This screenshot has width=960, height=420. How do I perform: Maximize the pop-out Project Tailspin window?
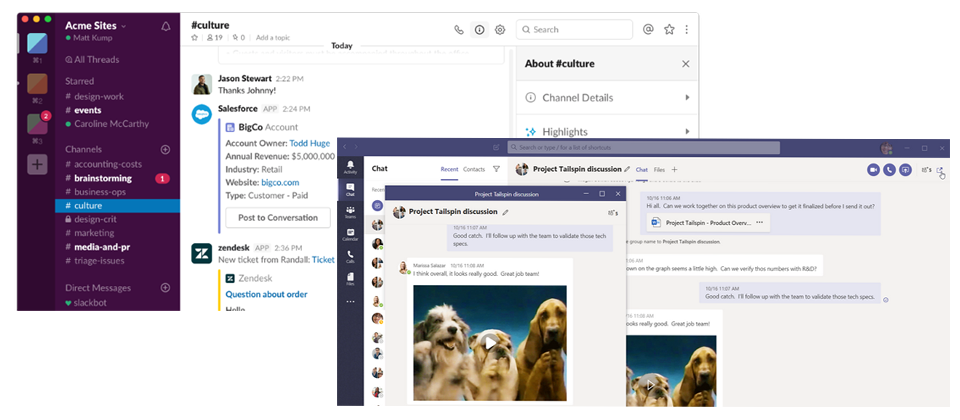[x=602, y=194]
